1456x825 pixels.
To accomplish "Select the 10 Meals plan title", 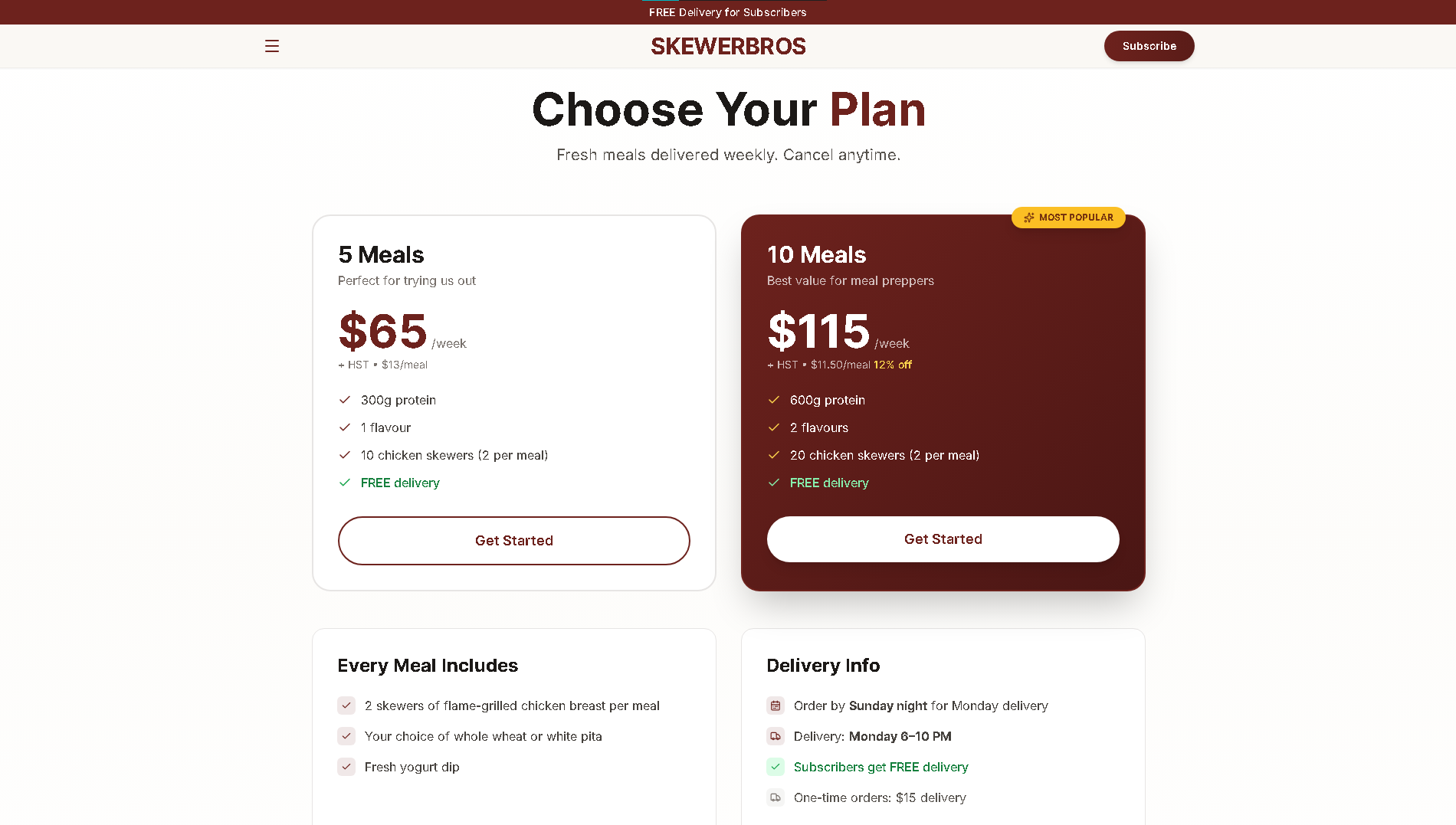I will point(816,255).
